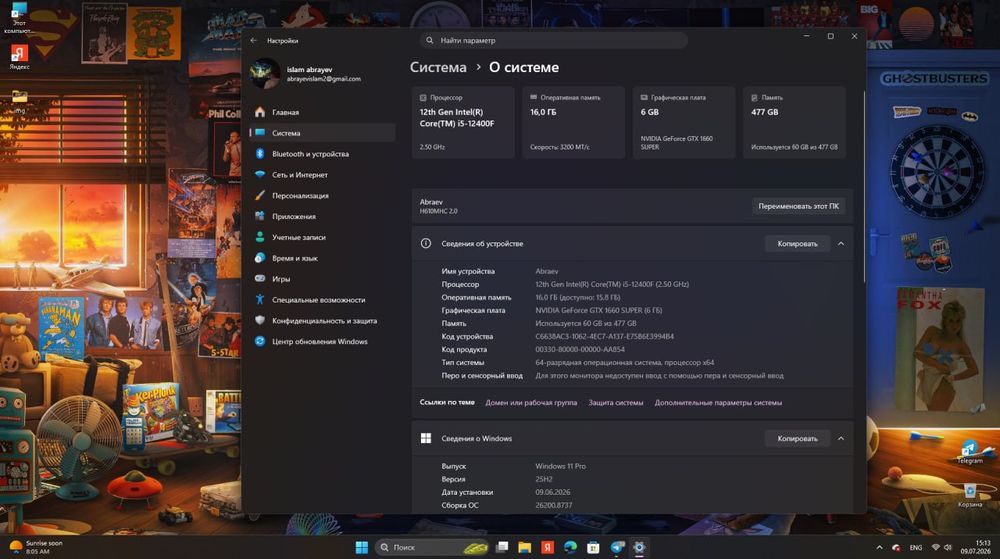Click the Система breadcrumb link
The width and height of the screenshot is (1000, 559).
coord(438,67)
